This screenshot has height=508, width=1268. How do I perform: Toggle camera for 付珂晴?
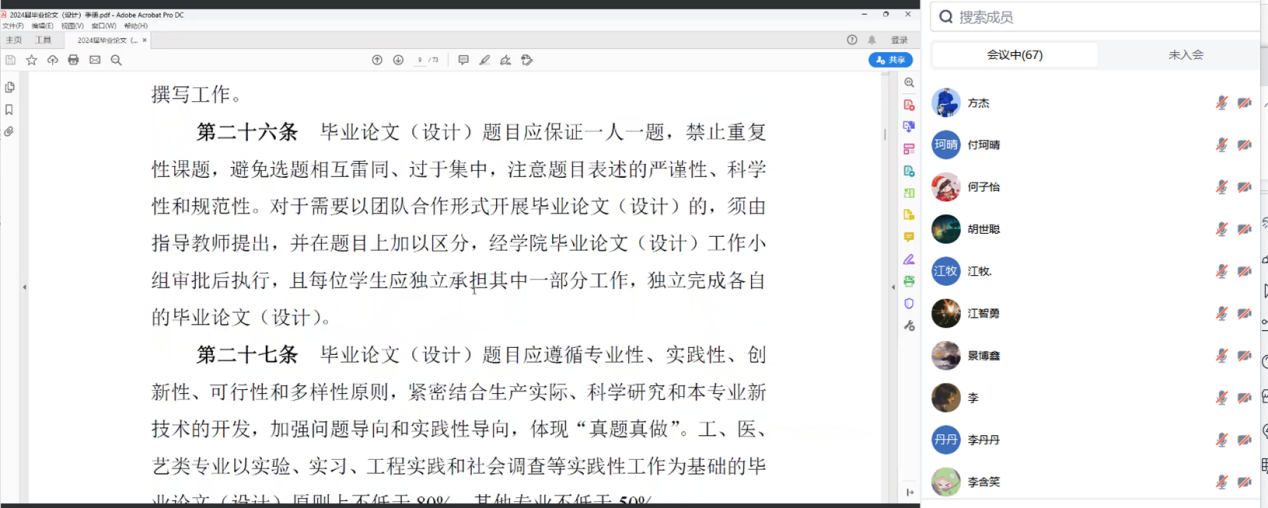pyautogui.click(x=1244, y=145)
